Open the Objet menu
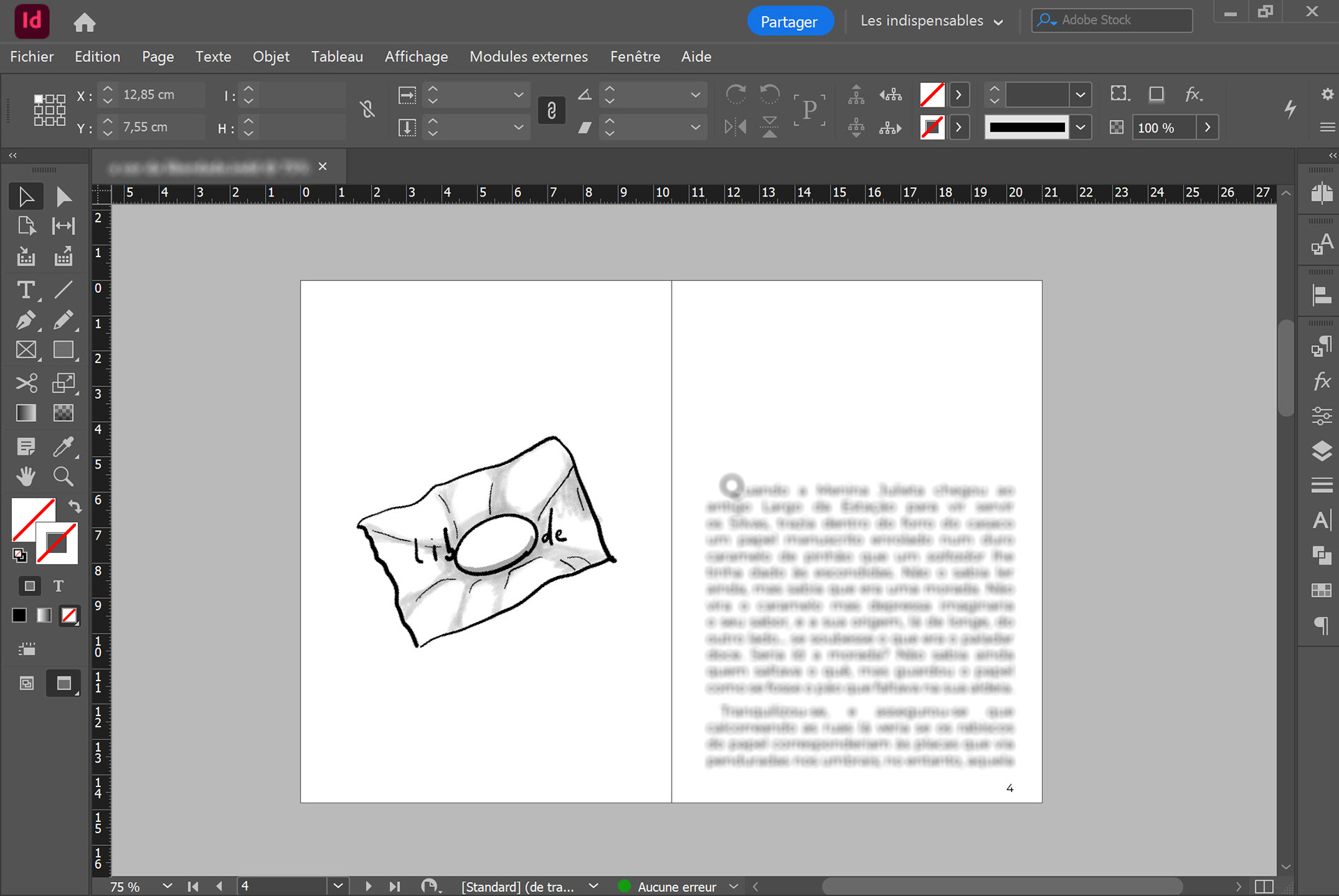Screen dimensions: 1339x896 tap(271, 56)
